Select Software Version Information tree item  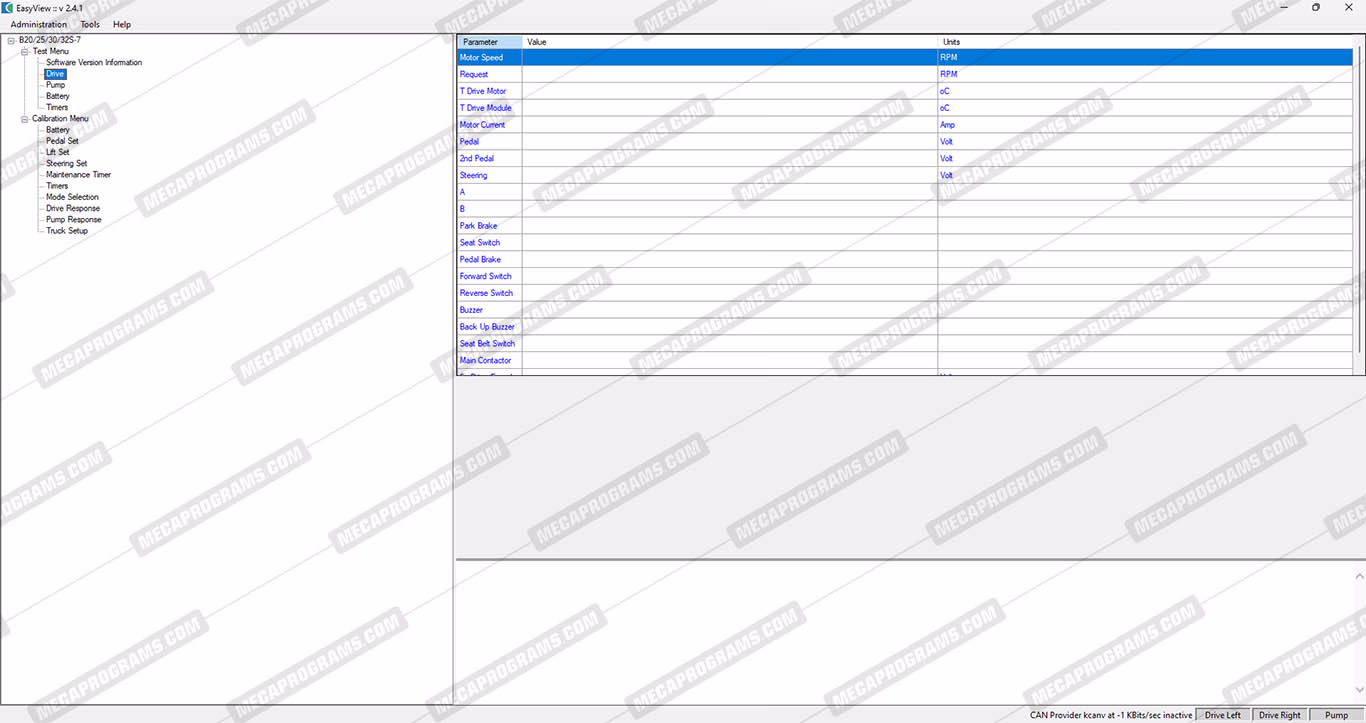point(94,63)
